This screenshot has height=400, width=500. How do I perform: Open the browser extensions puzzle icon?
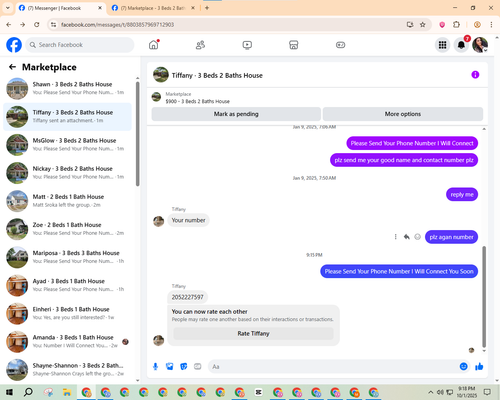pyautogui.click(x=456, y=25)
